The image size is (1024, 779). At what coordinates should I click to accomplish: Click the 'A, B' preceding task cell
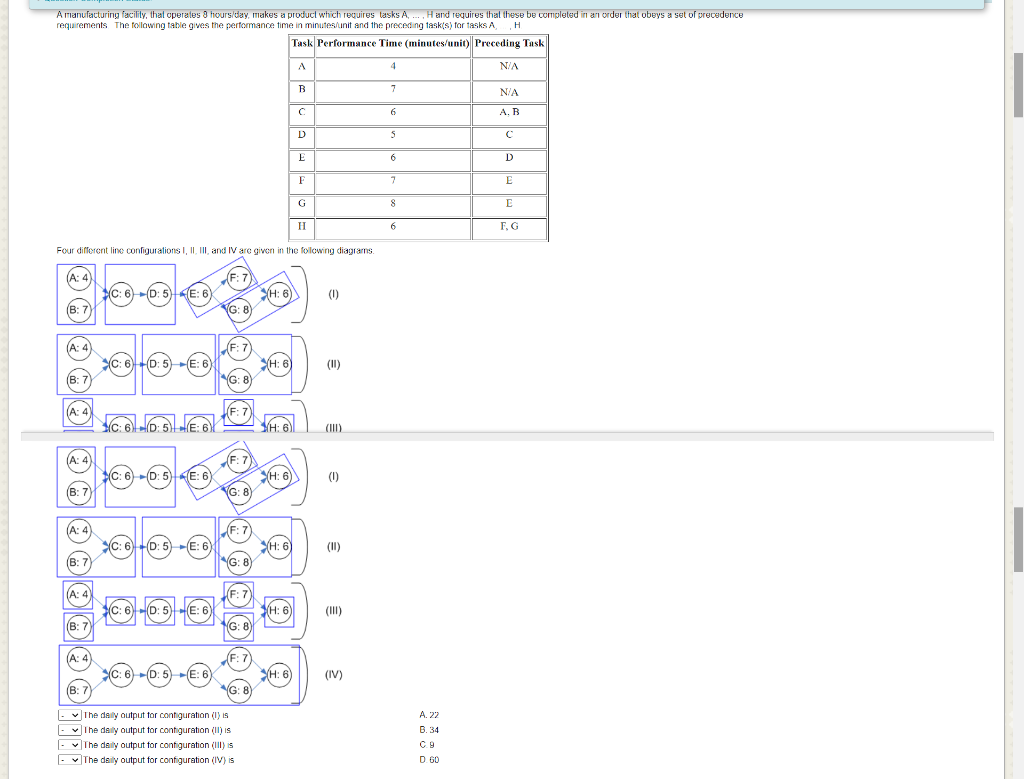click(509, 112)
